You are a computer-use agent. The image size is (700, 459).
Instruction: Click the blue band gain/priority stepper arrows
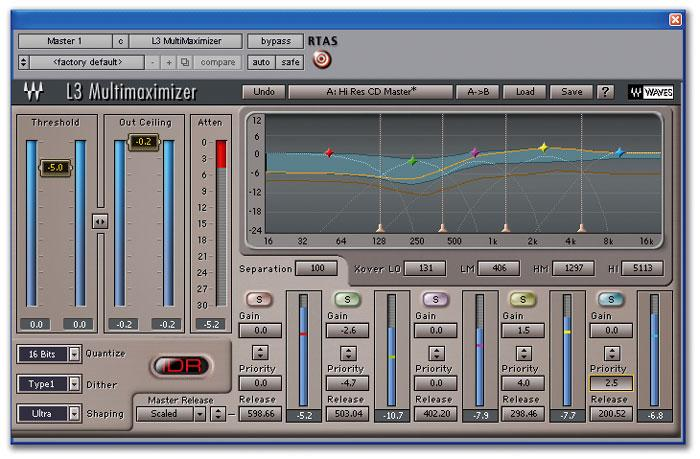pyautogui.click(x=612, y=353)
